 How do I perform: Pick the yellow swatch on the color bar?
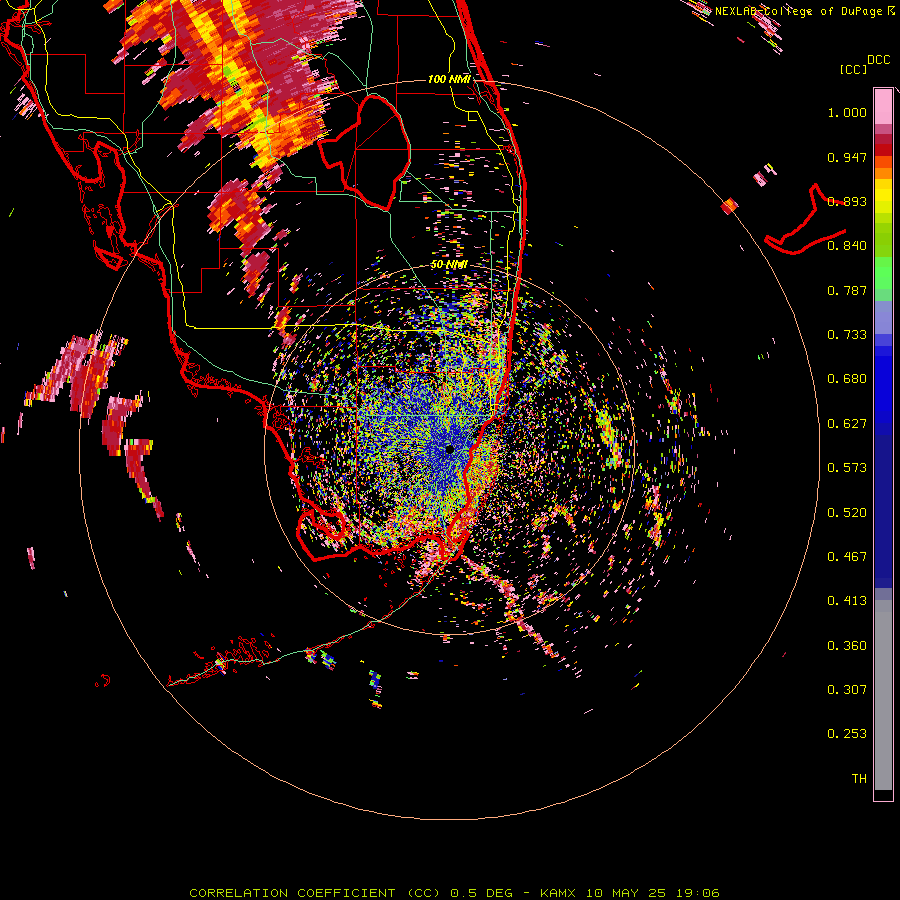[883, 196]
